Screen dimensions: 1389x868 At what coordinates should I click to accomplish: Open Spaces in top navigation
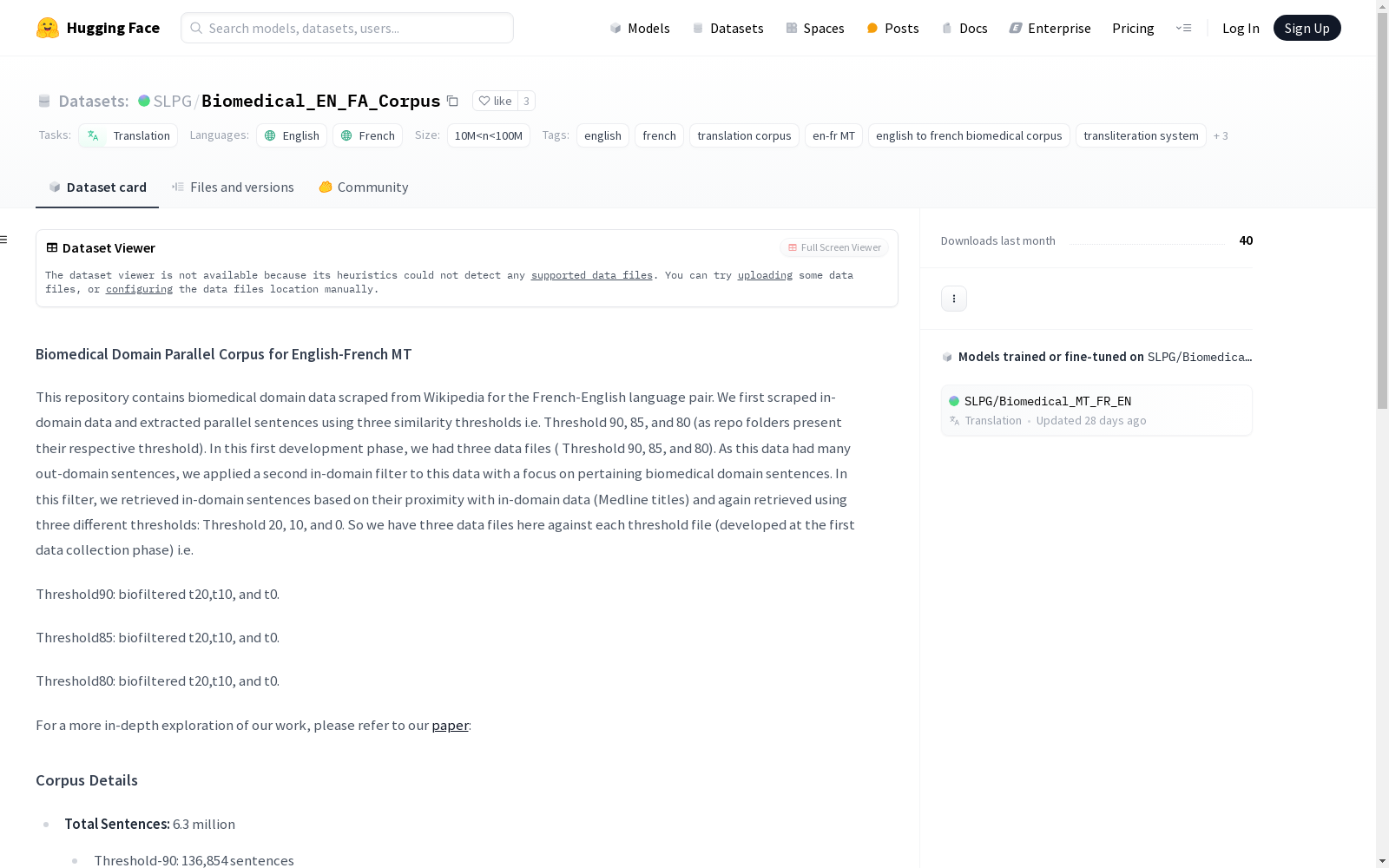tap(815, 28)
